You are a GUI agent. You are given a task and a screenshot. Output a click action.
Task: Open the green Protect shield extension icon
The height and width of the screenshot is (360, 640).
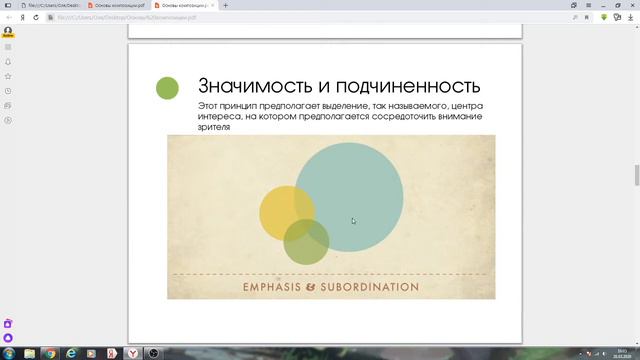point(604,17)
